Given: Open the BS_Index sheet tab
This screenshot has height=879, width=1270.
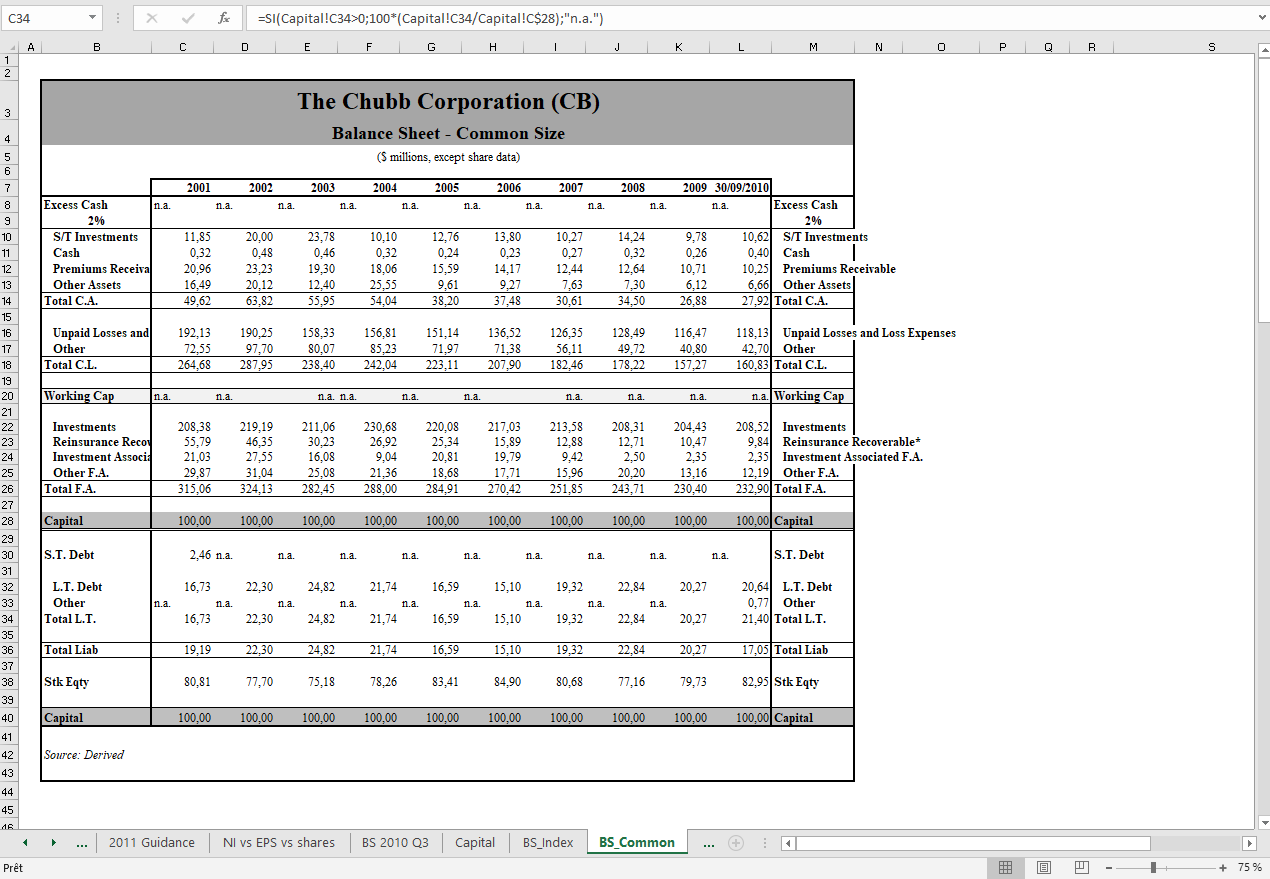Looking at the screenshot, I should click(x=548, y=842).
